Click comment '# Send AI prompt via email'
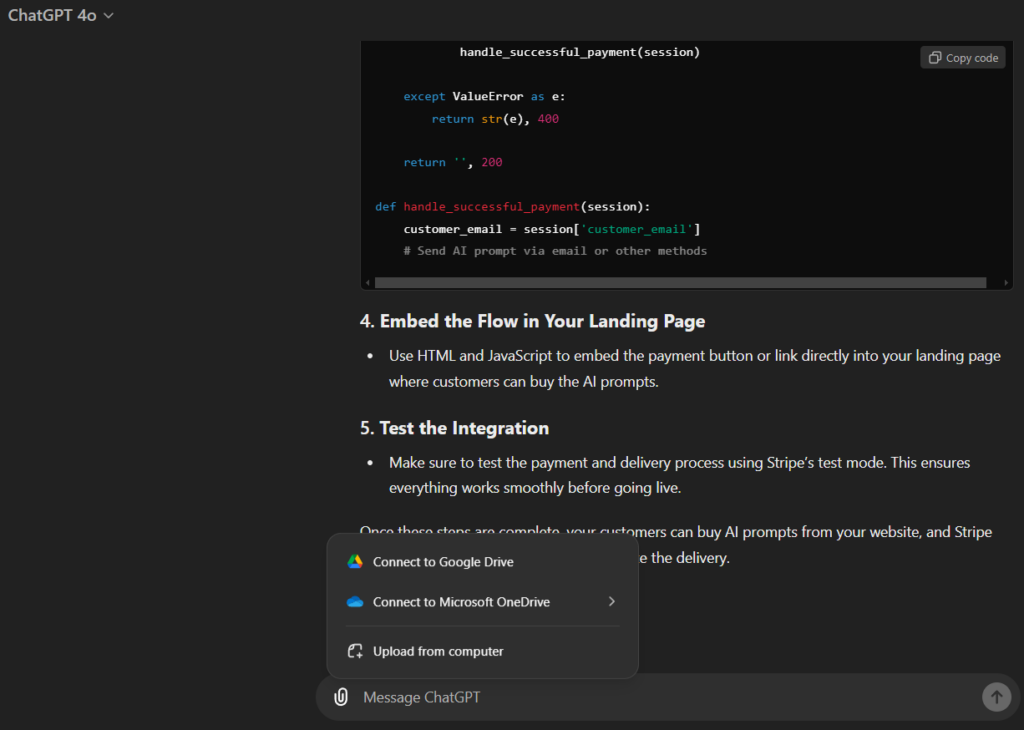Screen dimensions: 1024x730 pyautogui.click(x=555, y=251)
